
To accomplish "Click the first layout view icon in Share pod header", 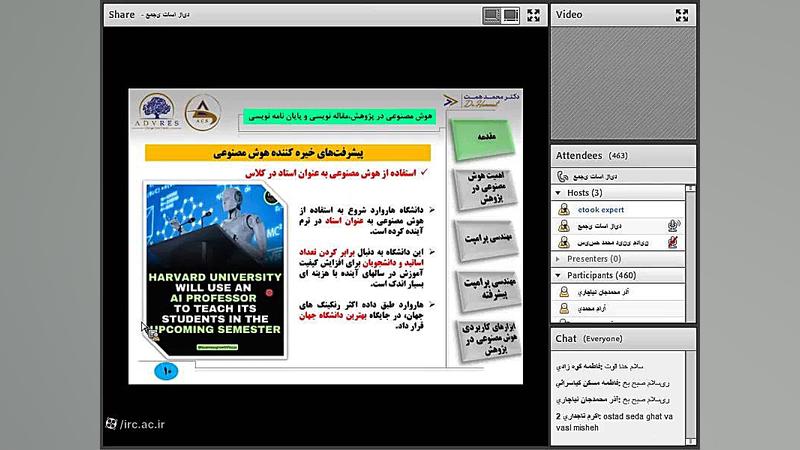I will [x=491, y=15].
